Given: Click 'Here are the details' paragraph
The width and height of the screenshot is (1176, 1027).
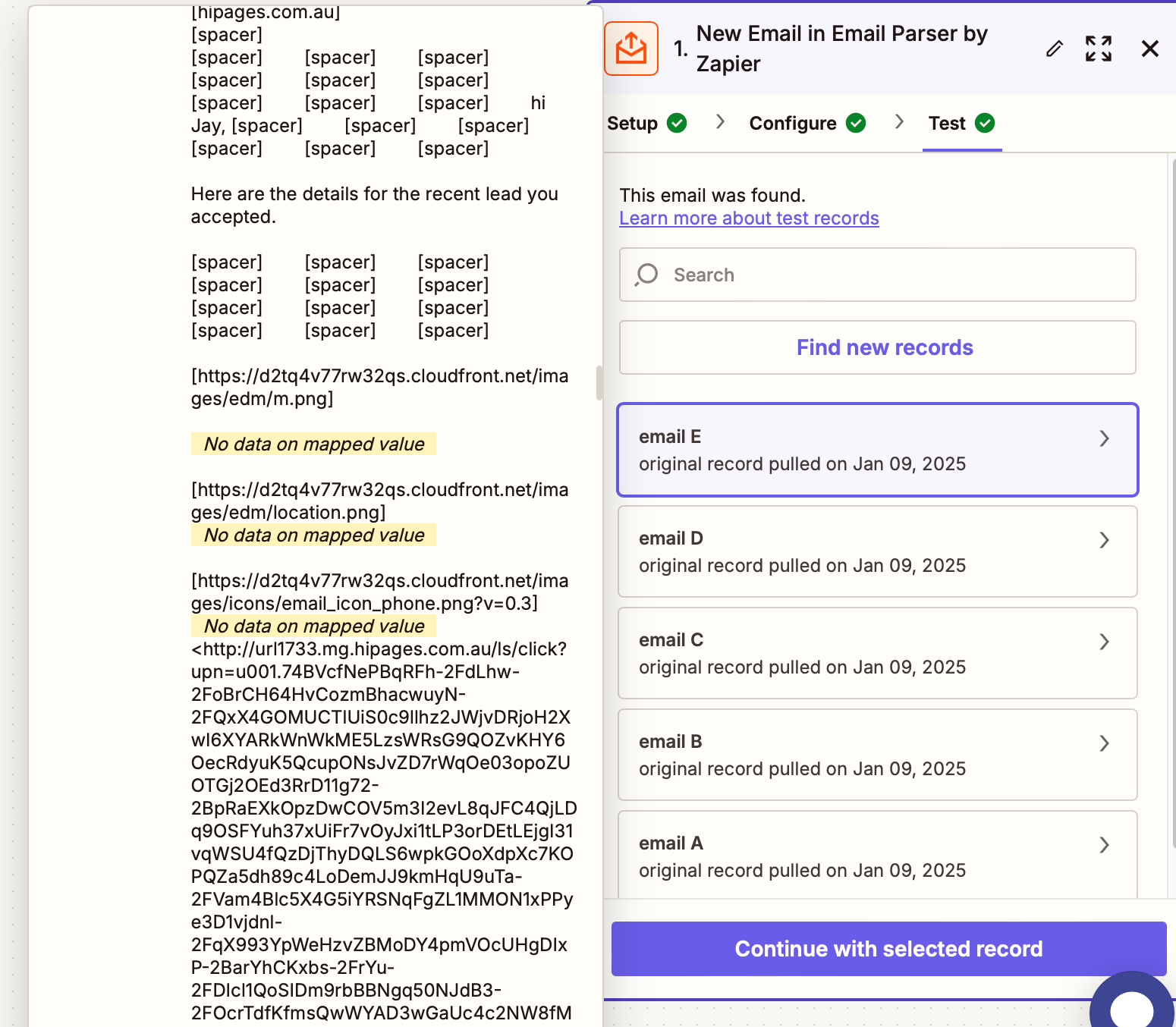Looking at the screenshot, I should point(374,206).
